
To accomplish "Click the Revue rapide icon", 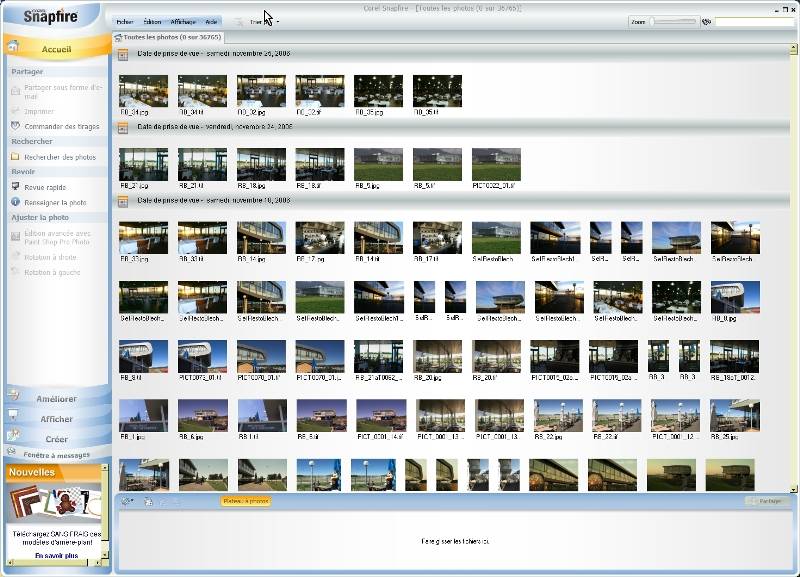I will pyautogui.click(x=15, y=186).
